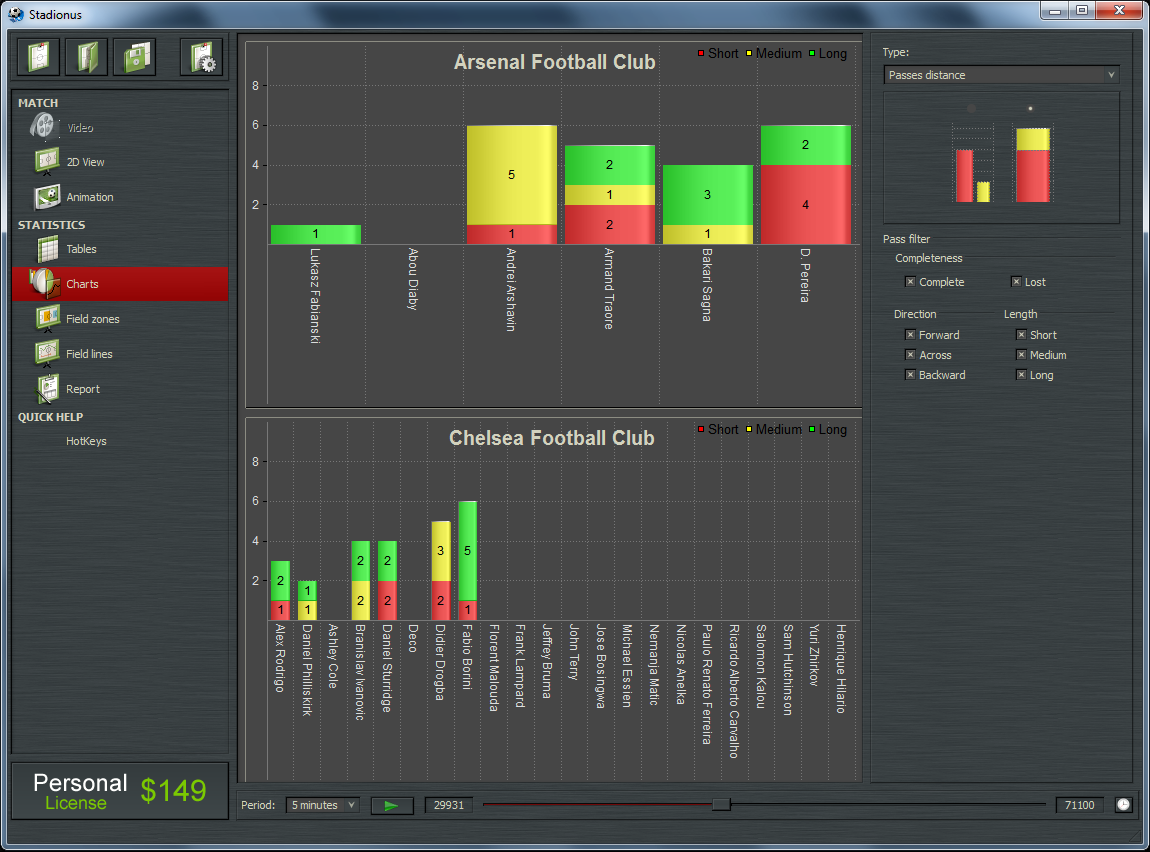This screenshot has height=852, width=1150.
Task: Toggle the Medium length checkbox
Action: (x=1021, y=355)
